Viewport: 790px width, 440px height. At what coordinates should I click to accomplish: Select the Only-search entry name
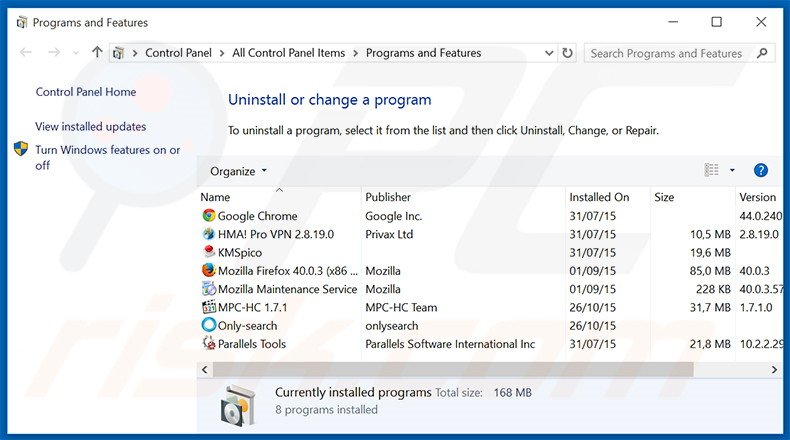[x=247, y=326]
